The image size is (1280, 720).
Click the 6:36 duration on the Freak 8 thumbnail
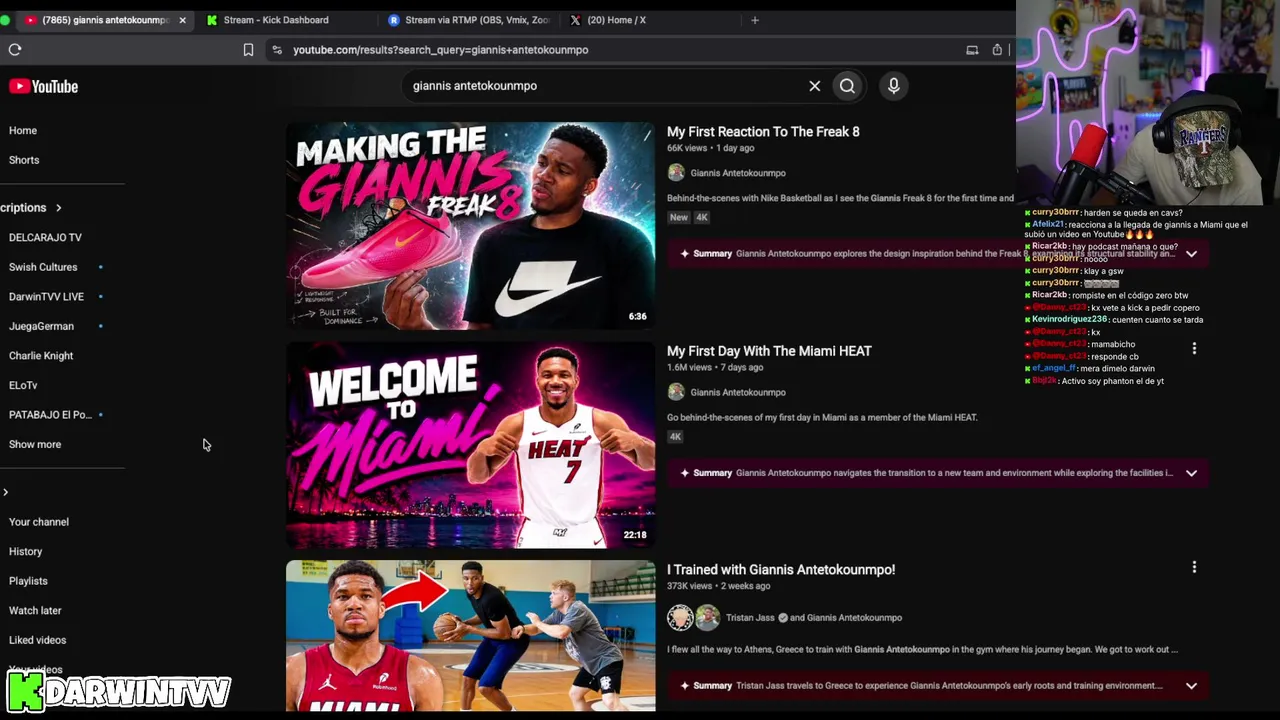coord(637,316)
